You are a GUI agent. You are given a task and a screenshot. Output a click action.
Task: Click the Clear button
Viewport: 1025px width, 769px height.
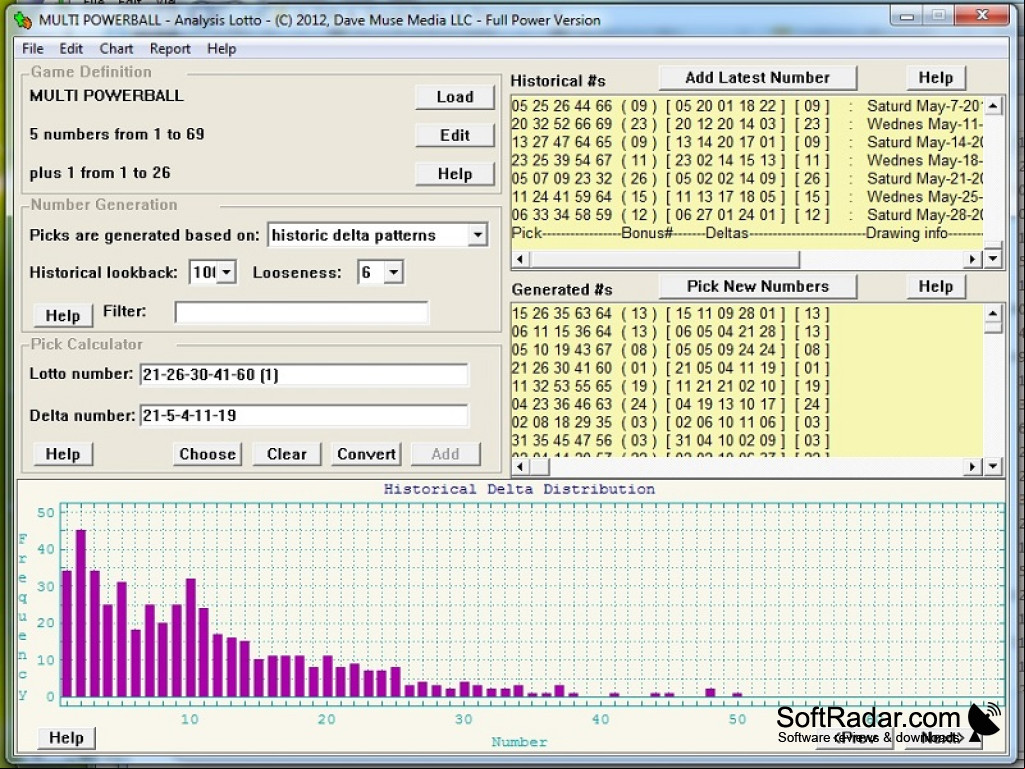286,454
